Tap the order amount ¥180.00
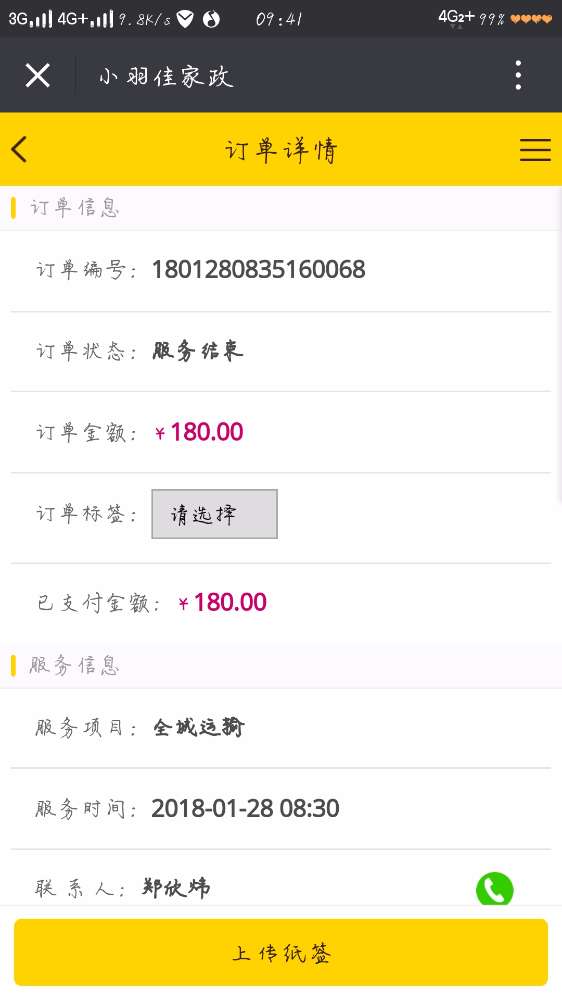This screenshot has width=562, height=1000. pos(199,432)
